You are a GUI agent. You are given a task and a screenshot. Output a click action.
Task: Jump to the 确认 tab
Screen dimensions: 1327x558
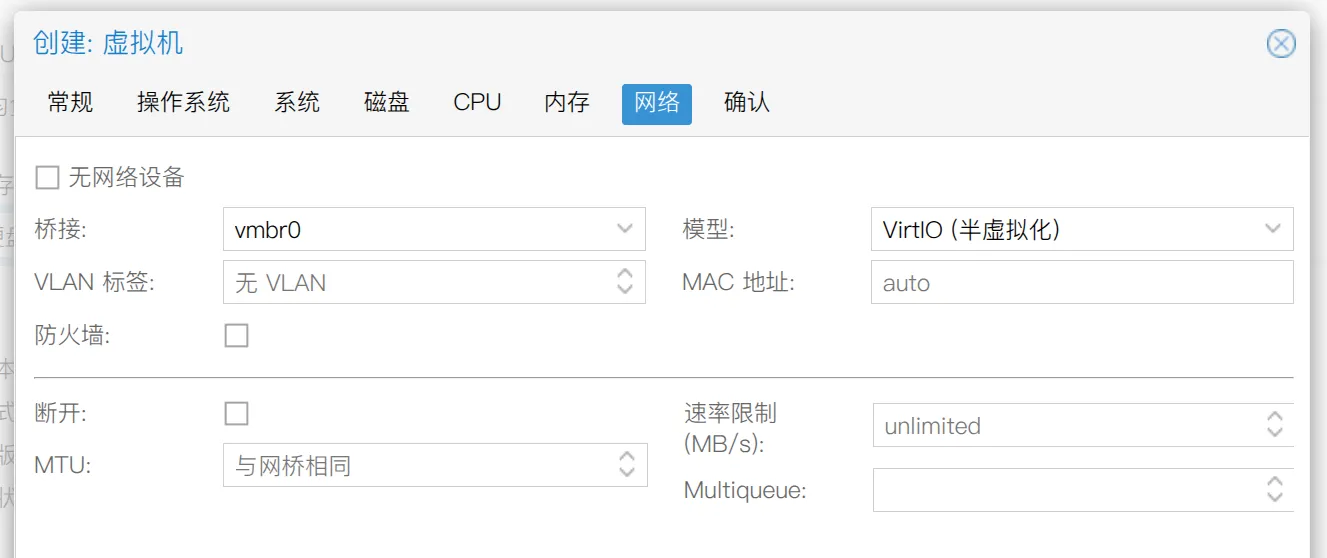(x=747, y=103)
